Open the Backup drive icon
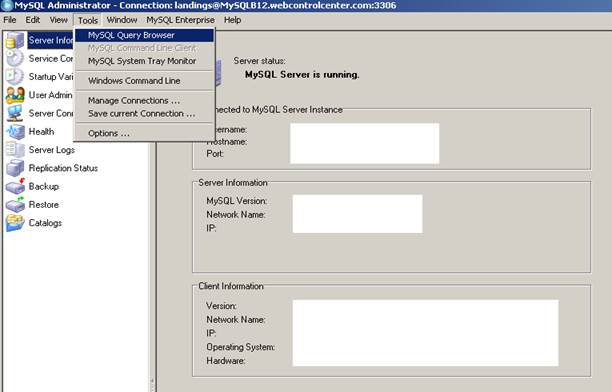The height and width of the screenshot is (392, 612). [x=15, y=186]
